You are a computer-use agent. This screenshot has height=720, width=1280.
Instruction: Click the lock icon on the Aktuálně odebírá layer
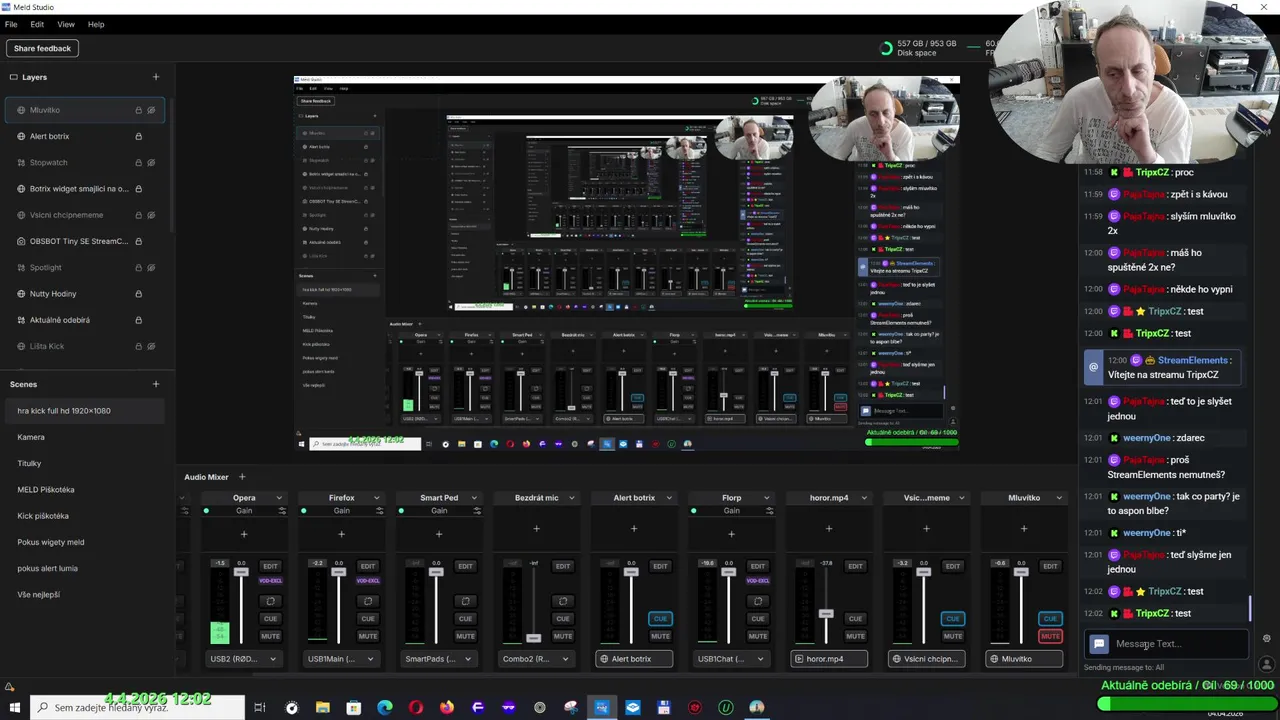pos(138,320)
